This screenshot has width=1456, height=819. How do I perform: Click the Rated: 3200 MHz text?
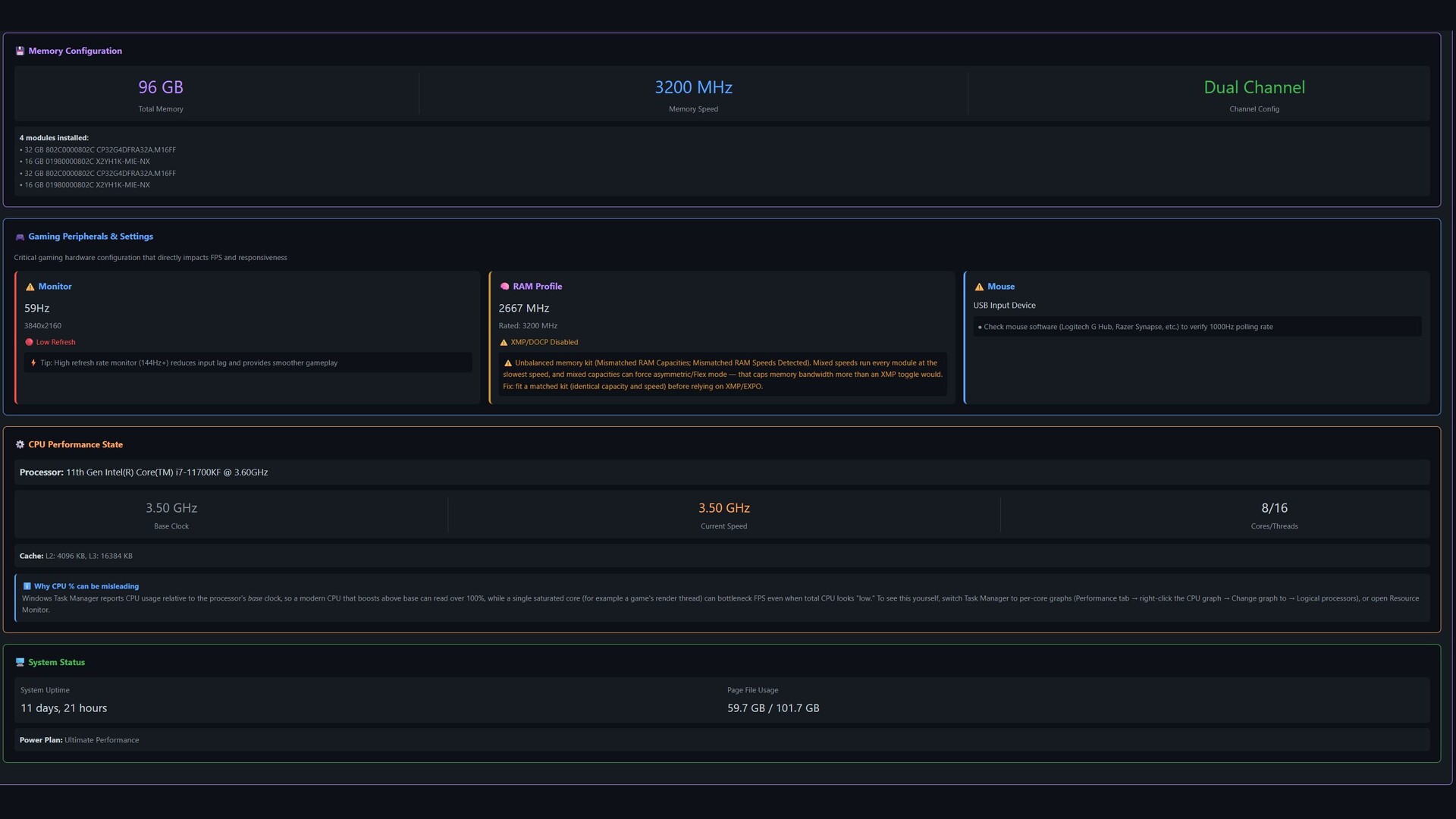[x=528, y=326]
